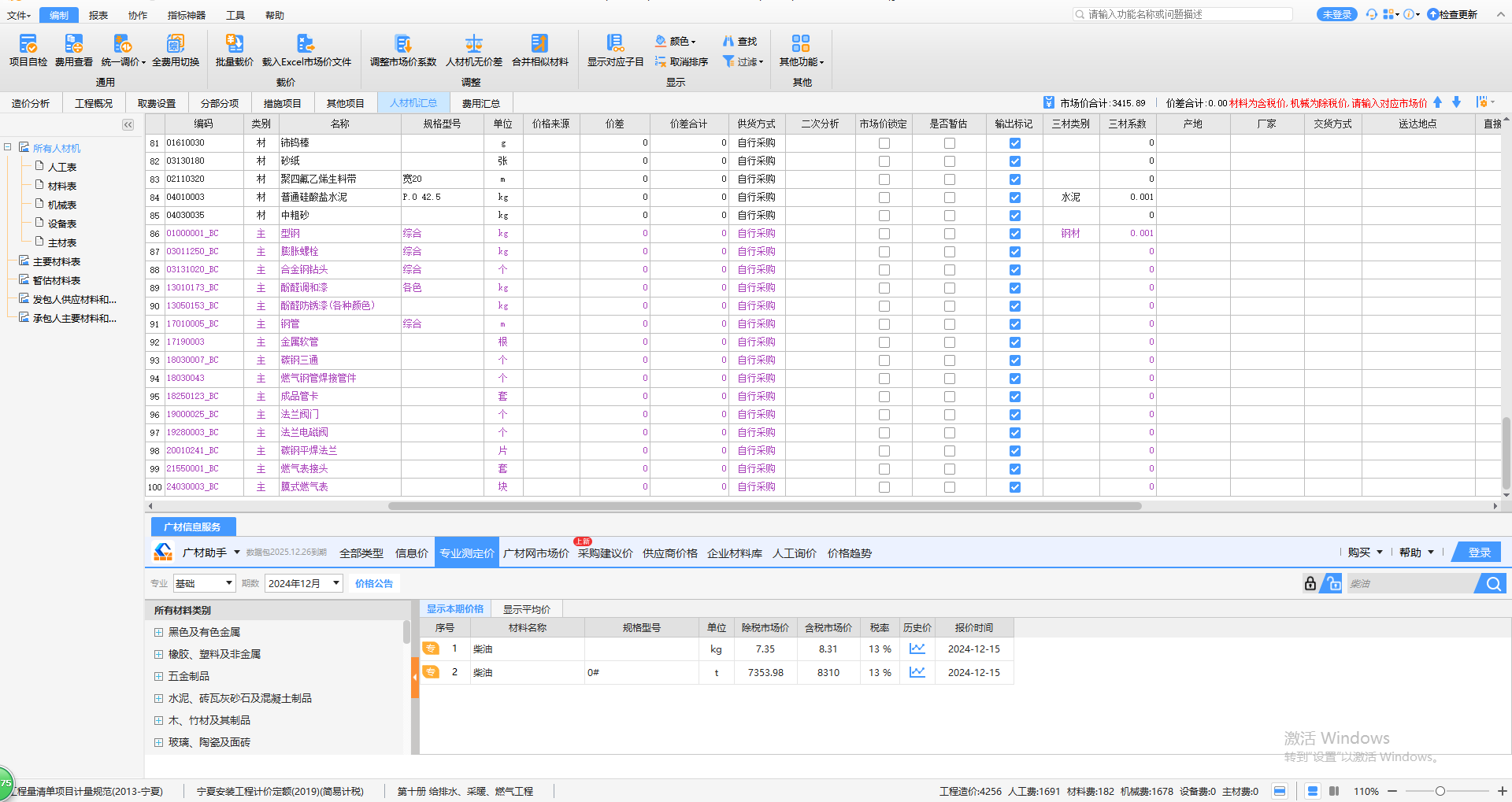Click the 全费用切换 icon
The width and height of the screenshot is (1512, 802).
176,43
